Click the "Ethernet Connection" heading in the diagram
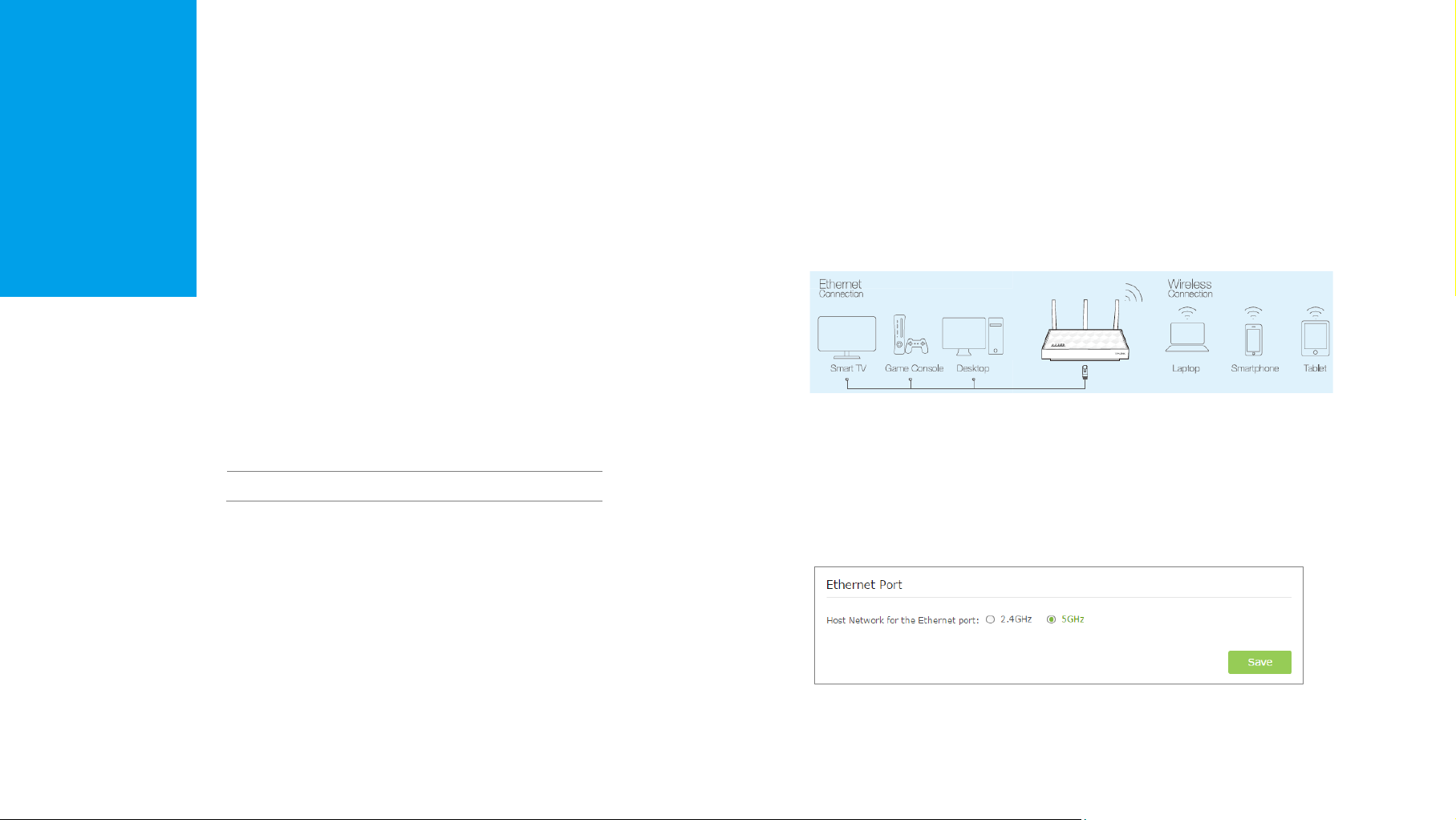The image size is (1456, 820). (x=841, y=289)
